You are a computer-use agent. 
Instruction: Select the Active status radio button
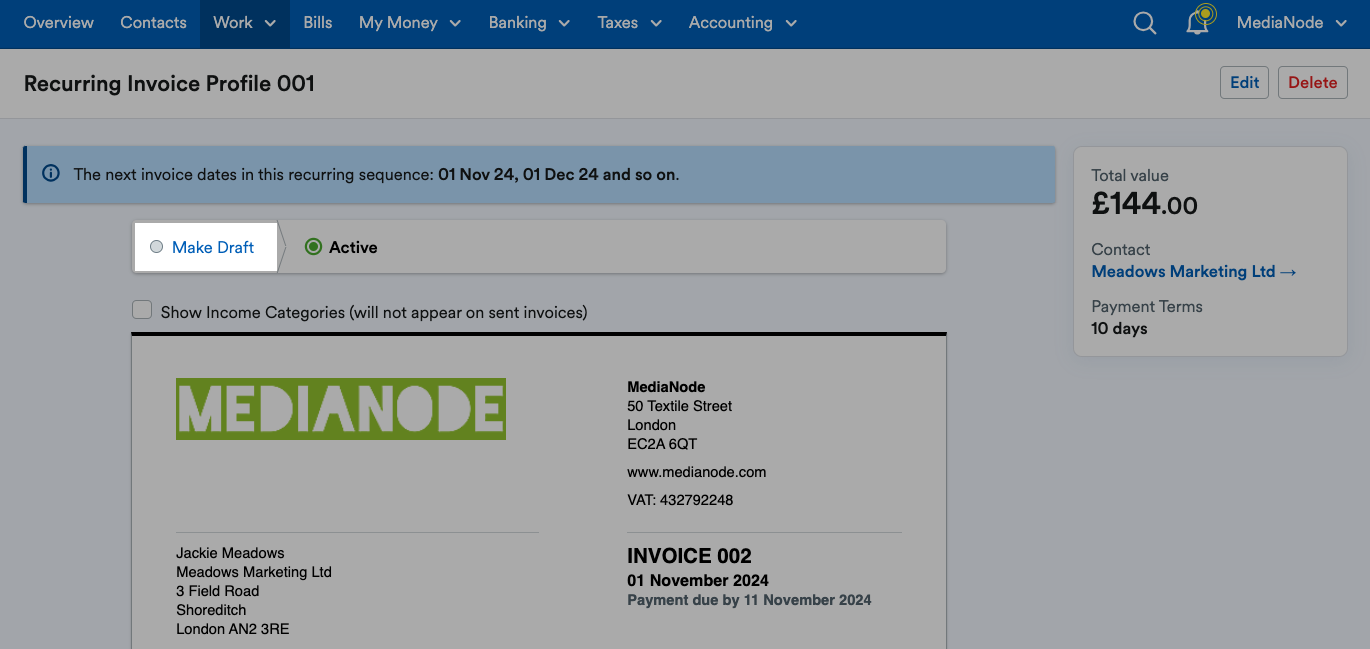[314, 246]
